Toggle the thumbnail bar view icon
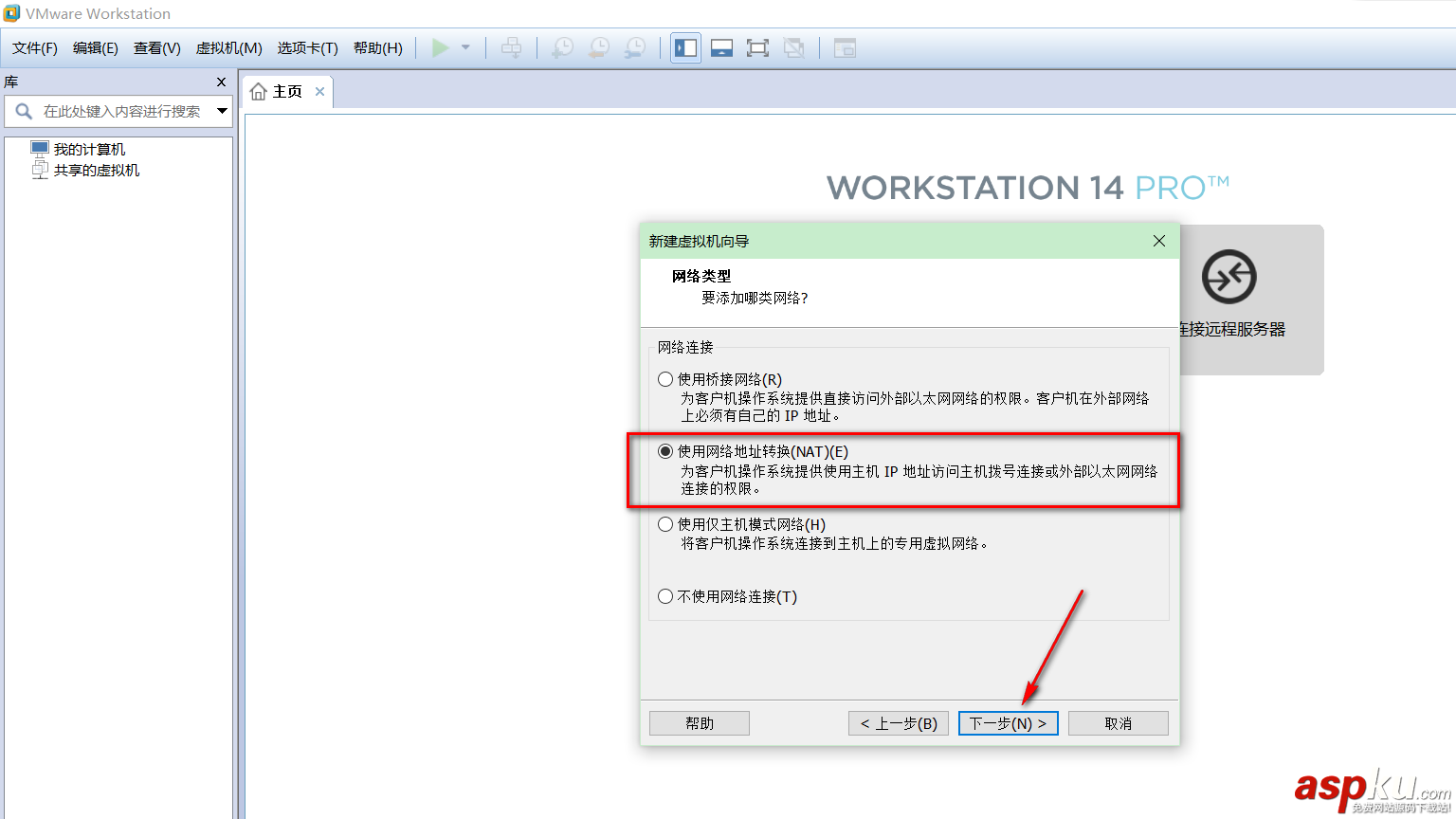The image size is (1456, 819). pyautogui.click(x=721, y=48)
